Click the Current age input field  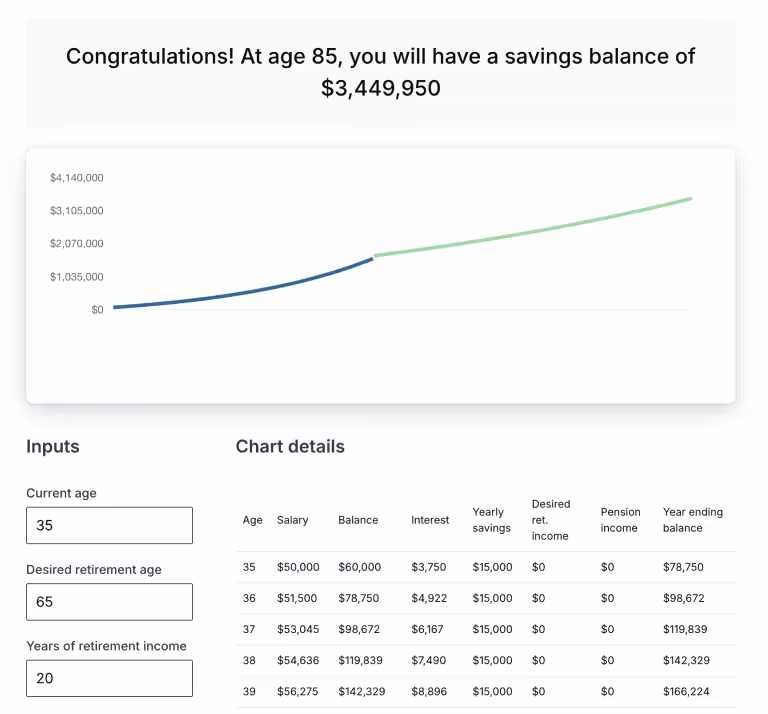109,525
